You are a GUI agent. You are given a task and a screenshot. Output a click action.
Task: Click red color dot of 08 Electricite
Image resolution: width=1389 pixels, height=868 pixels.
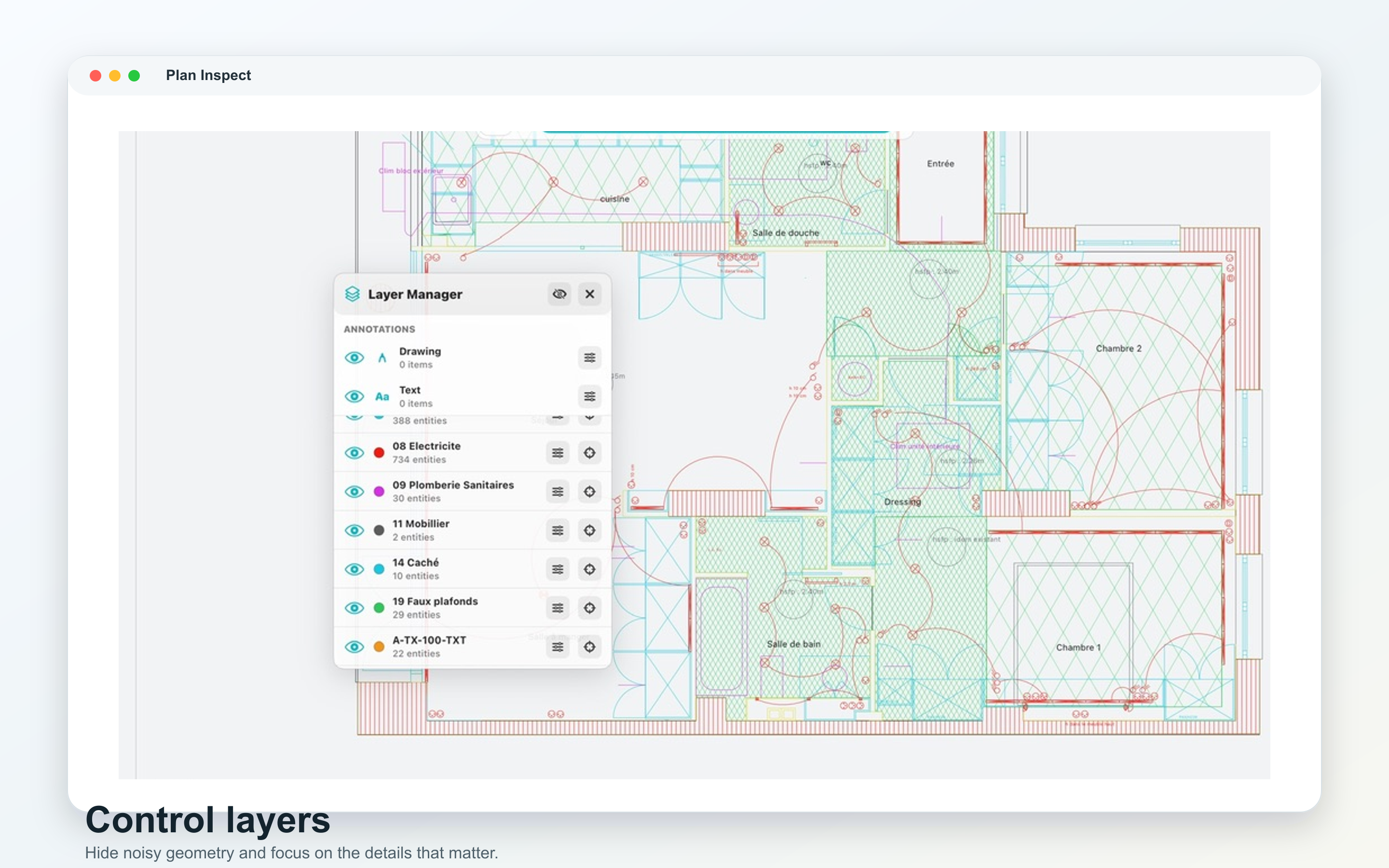(x=379, y=453)
